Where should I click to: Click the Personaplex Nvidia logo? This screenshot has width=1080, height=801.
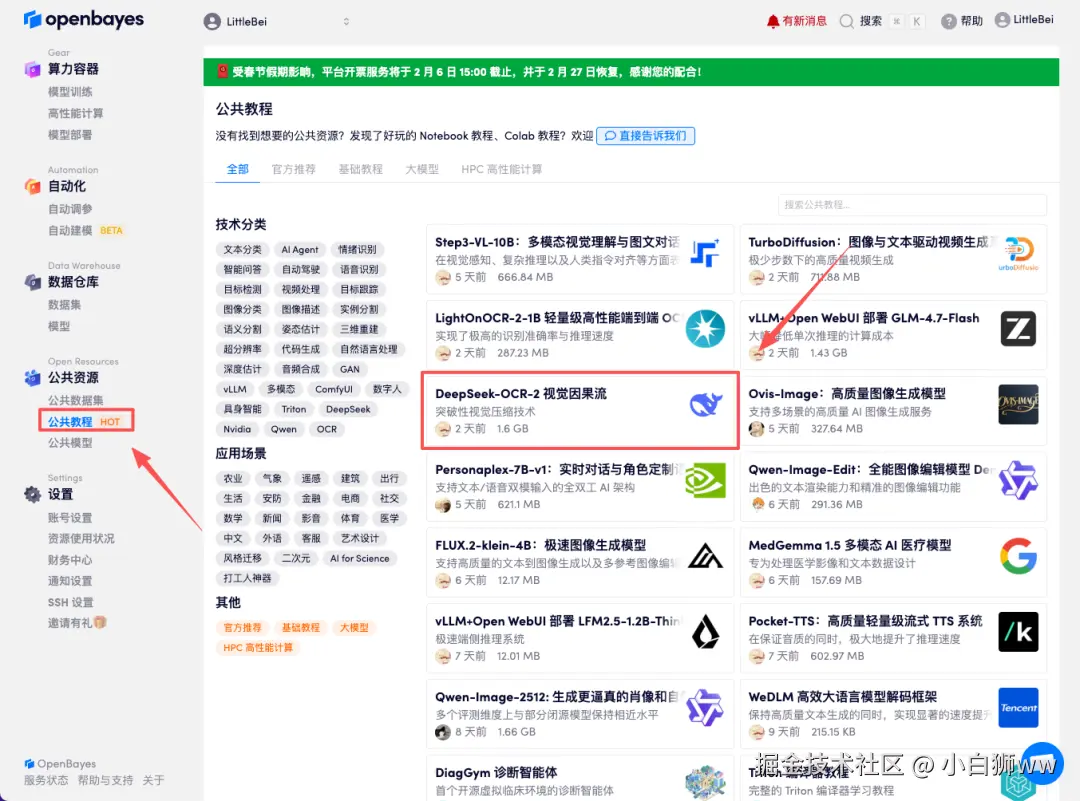pyautogui.click(x=705, y=480)
